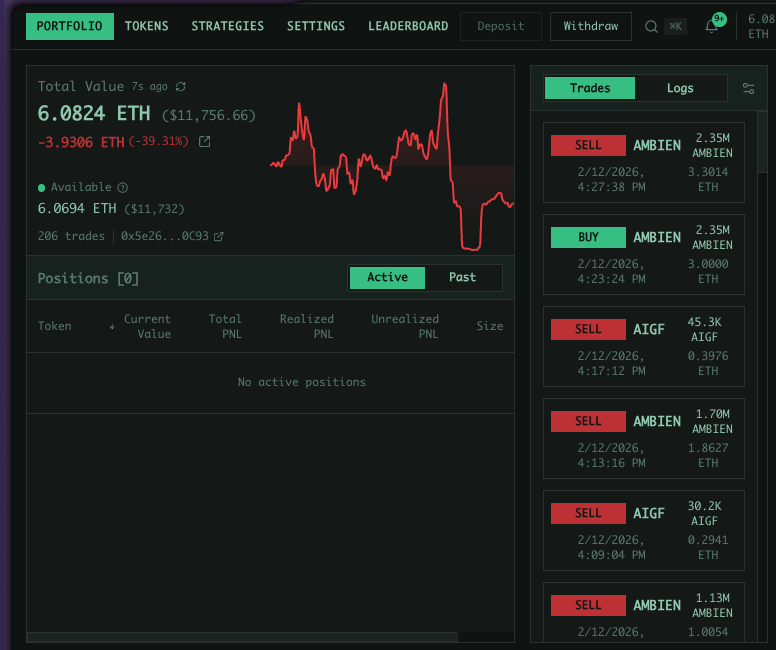Open wallet address 0x5e26...0C93 link
This screenshot has width=776, height=650.
pos(165,236)
